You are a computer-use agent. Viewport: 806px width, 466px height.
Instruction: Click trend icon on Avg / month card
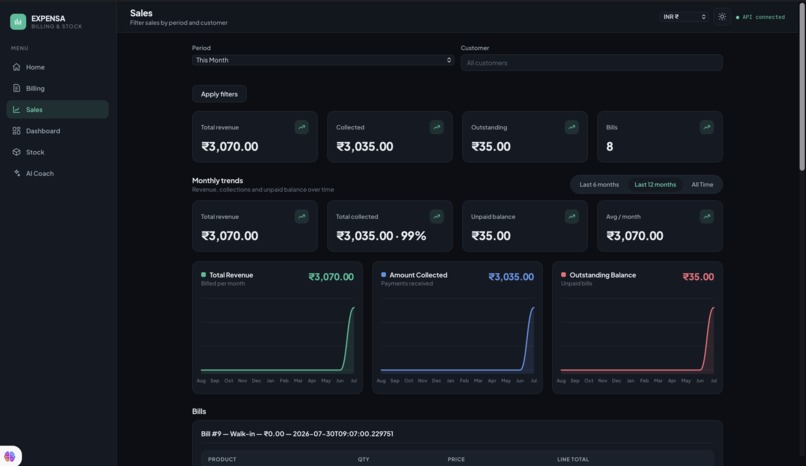coord(707,216)
